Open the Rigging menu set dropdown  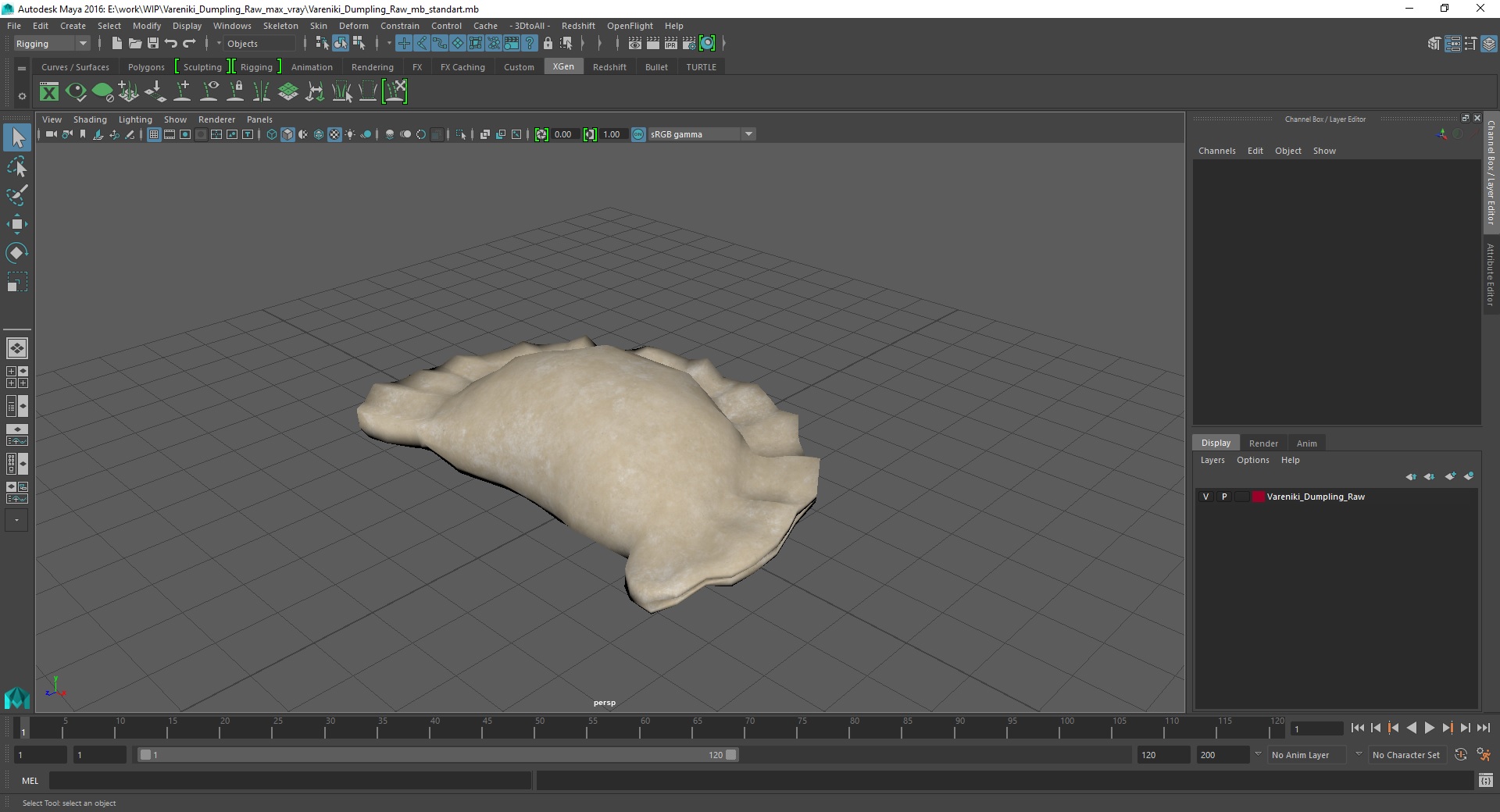coord(52,44)
